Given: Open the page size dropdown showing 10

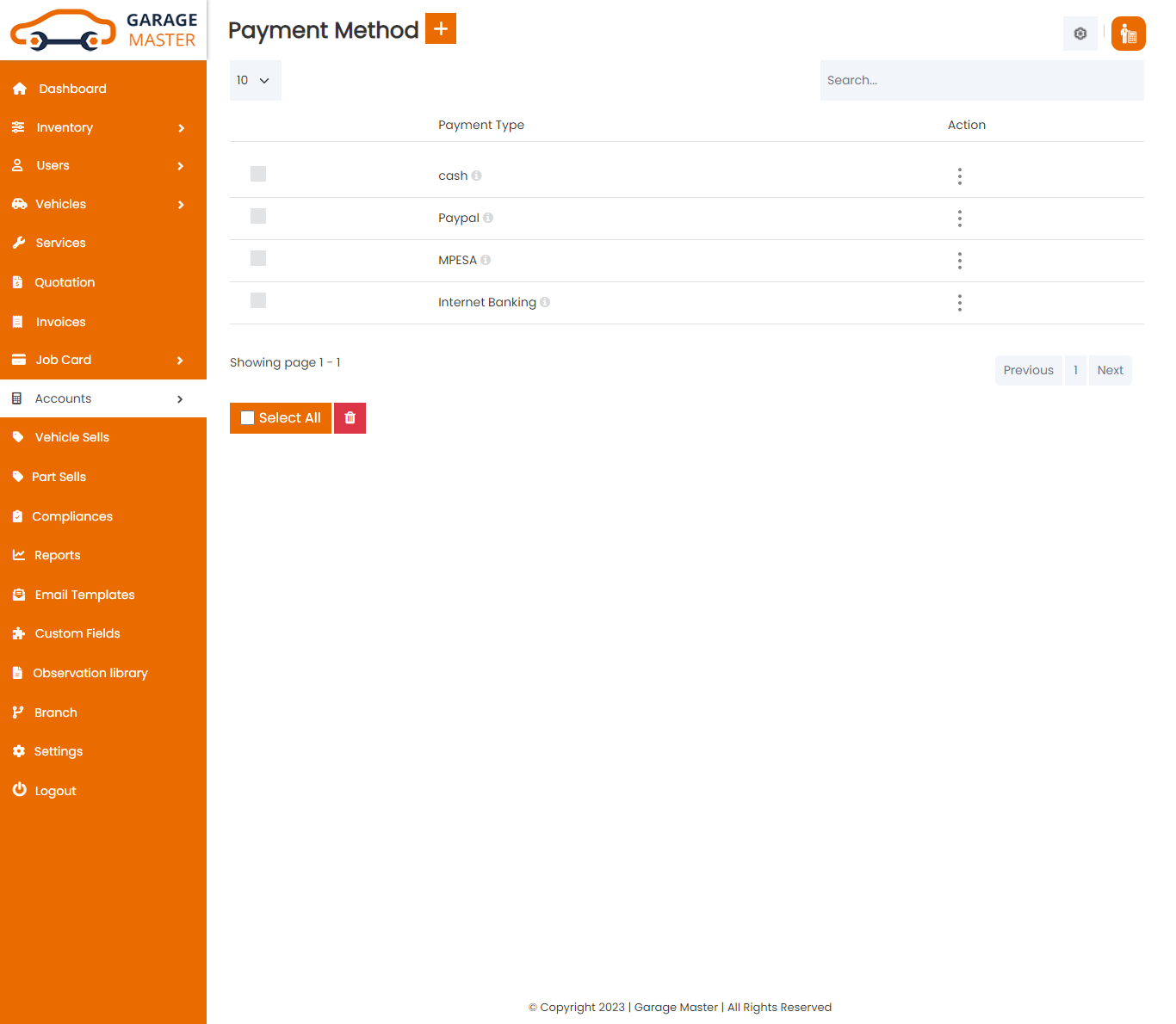Looking at the screenshot, I should point(255,80).
